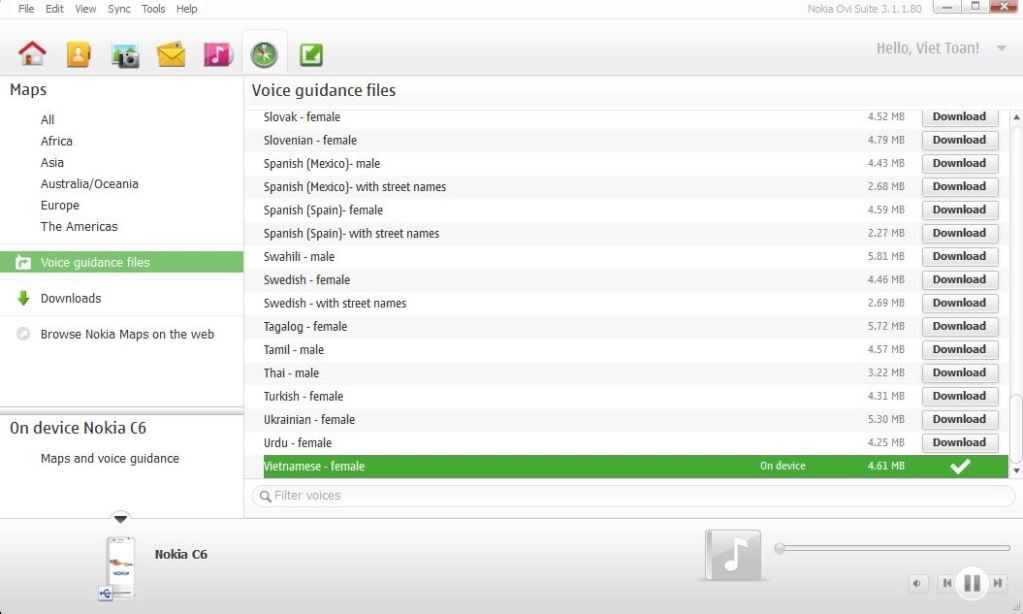This screenshot has height=614, width=1023.
Task: Download Spanish (Mexico)- with street names
Action: (960, 187)
